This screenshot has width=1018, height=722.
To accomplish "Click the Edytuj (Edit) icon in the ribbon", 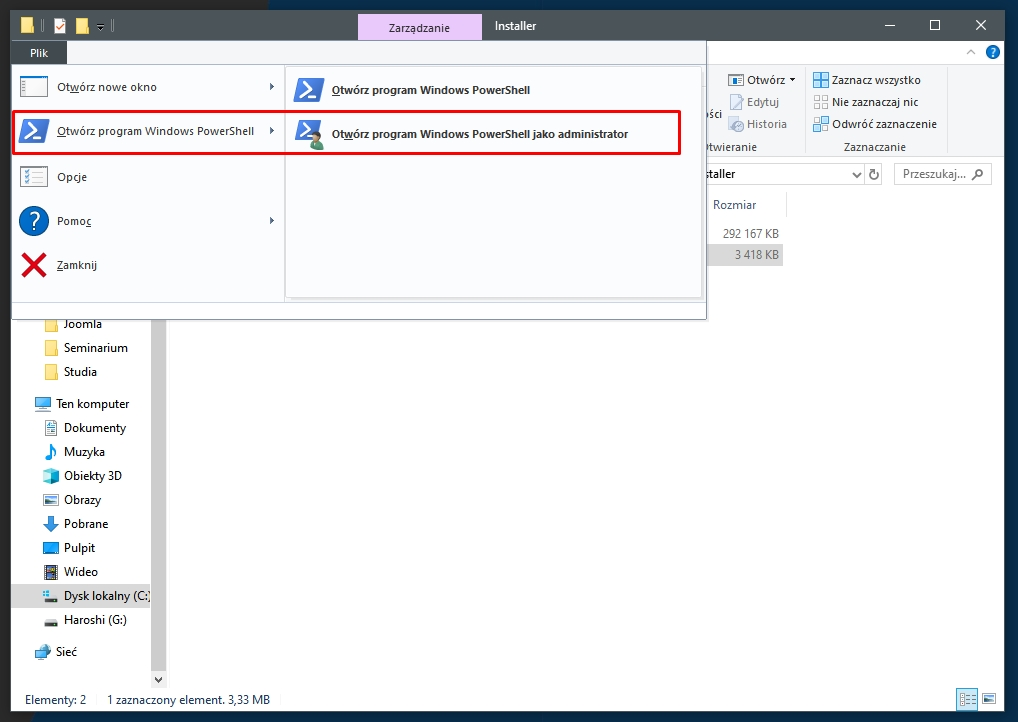I will click(757, 101).
